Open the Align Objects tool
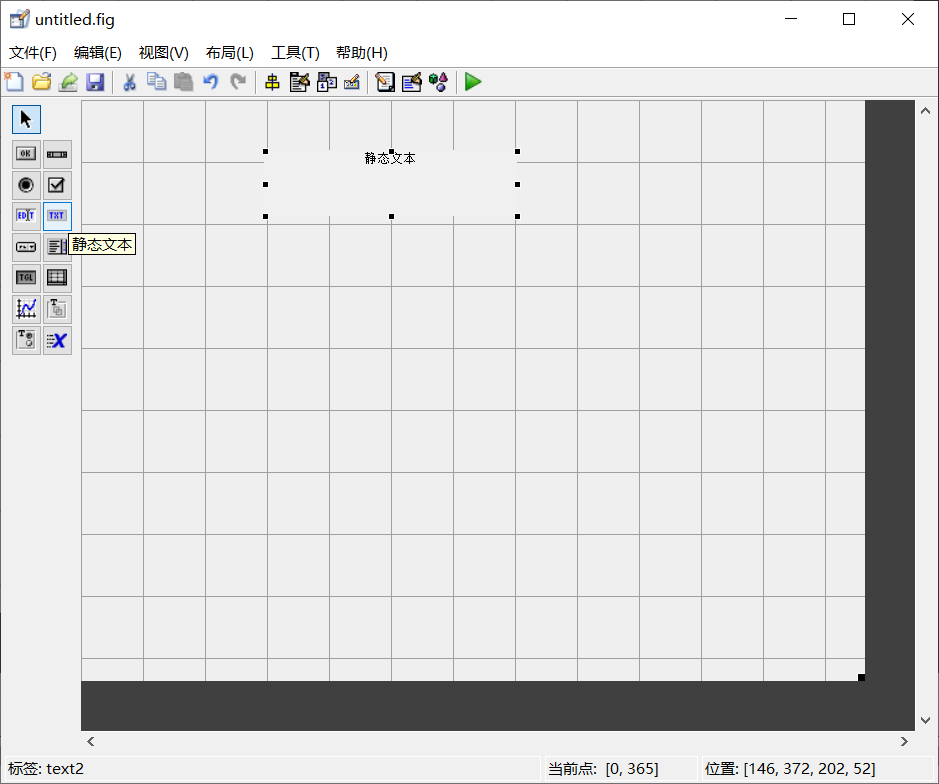 (x=272, y=82)
